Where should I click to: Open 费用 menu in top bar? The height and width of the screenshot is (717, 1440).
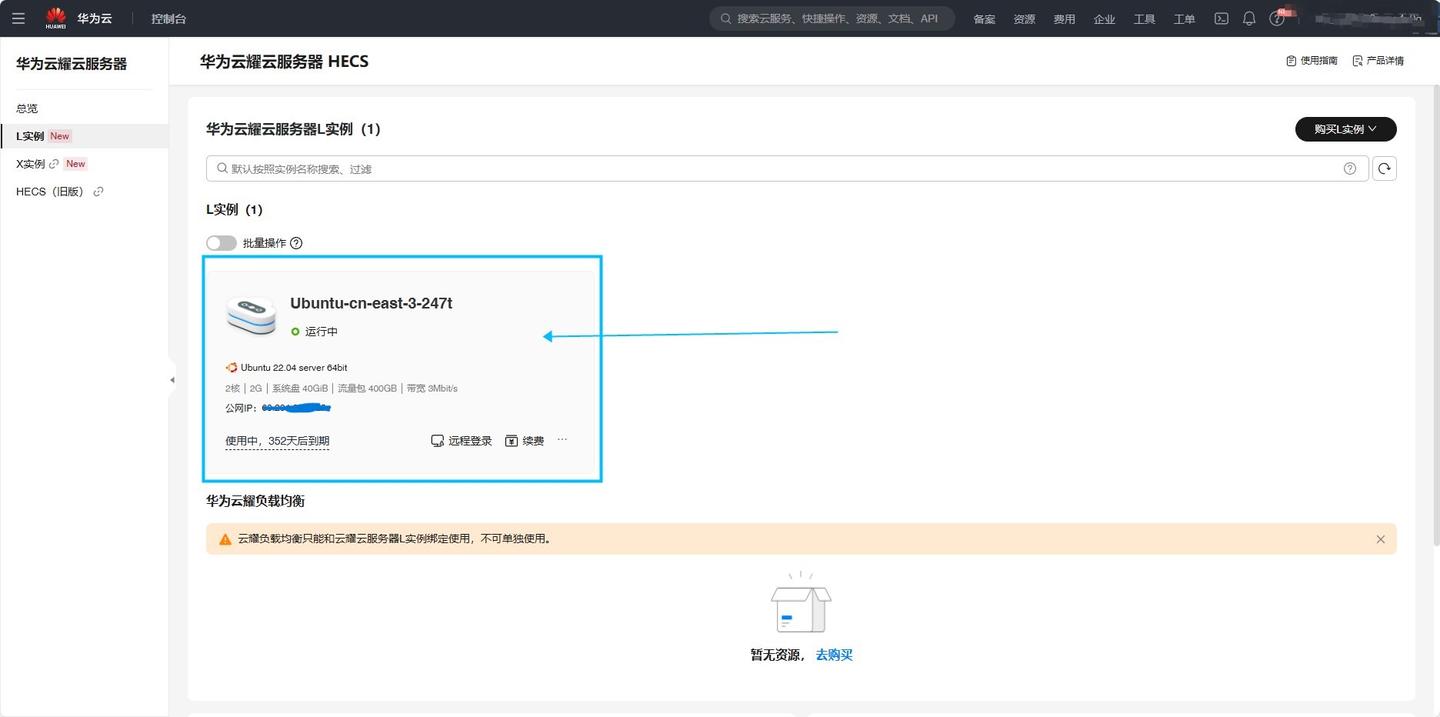click(1064, 19)
